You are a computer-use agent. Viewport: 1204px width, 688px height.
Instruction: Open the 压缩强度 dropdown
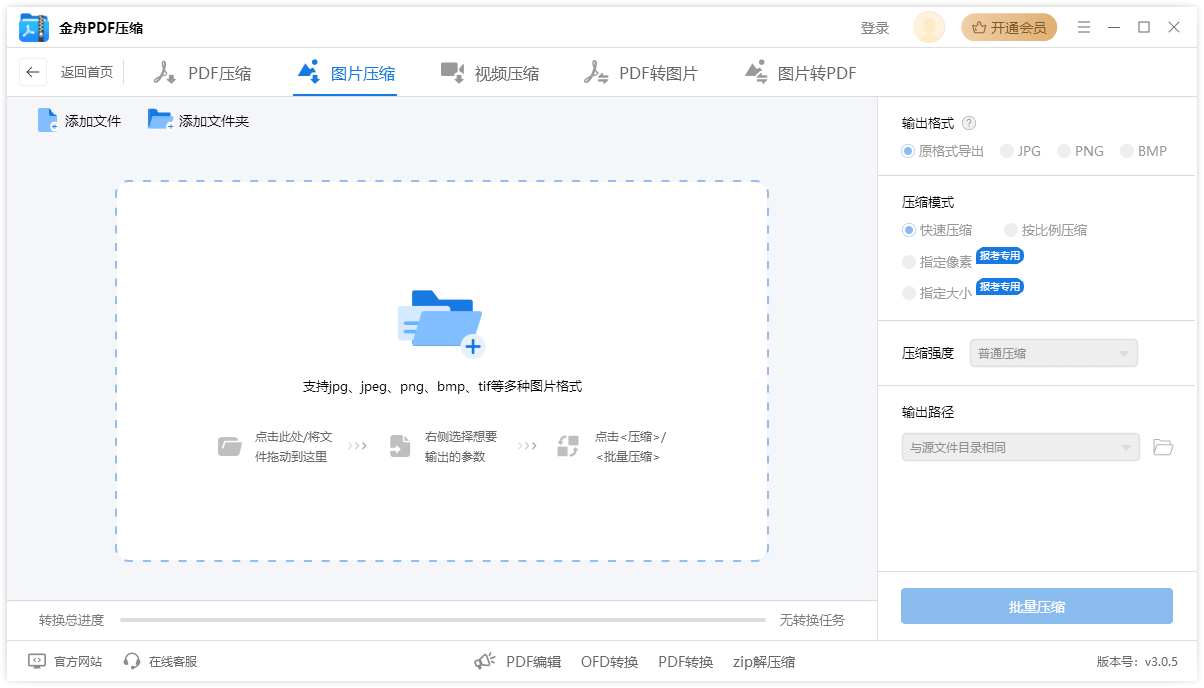(x=1053, y=353)
